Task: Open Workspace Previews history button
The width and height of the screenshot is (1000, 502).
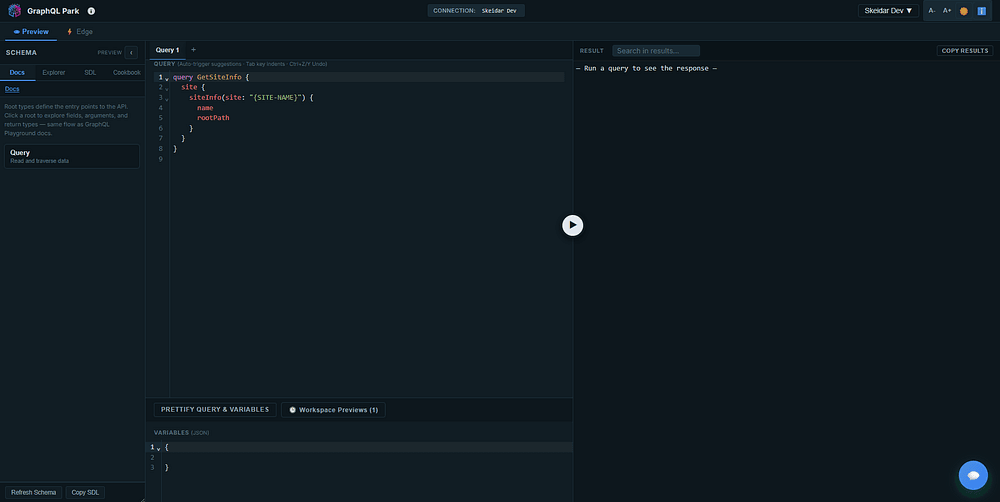Action: tap(333, 410)
